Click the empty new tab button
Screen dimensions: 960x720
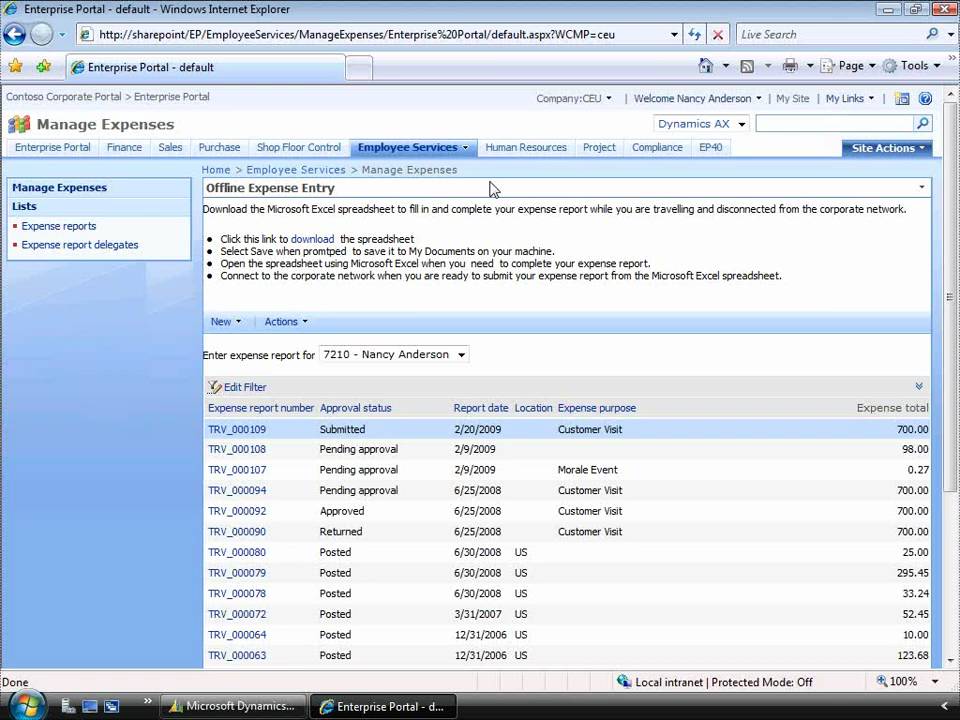[x=359, y=67]
